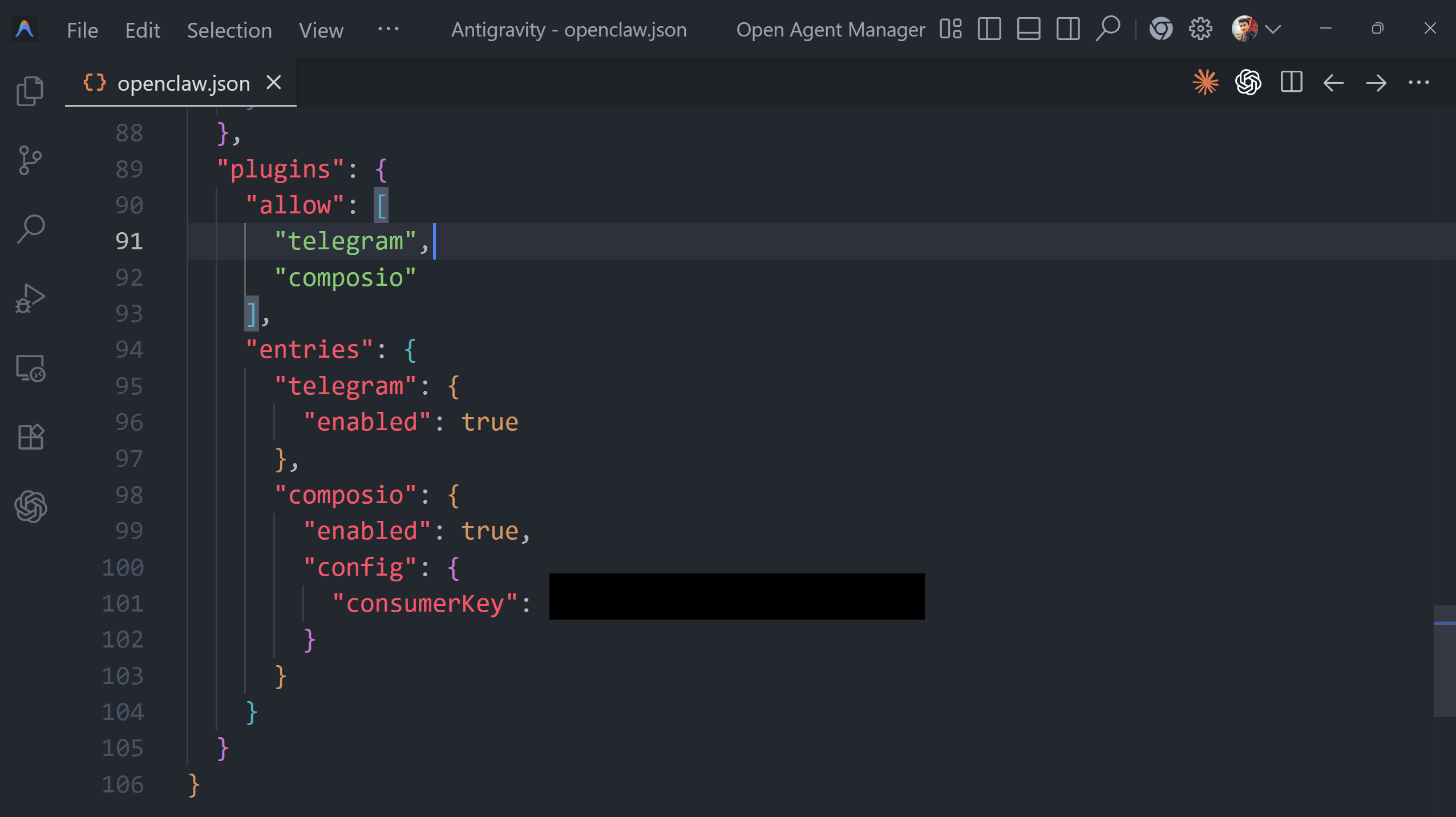
Task: Open the Search sidebar panel
Action: pos(30,229)
